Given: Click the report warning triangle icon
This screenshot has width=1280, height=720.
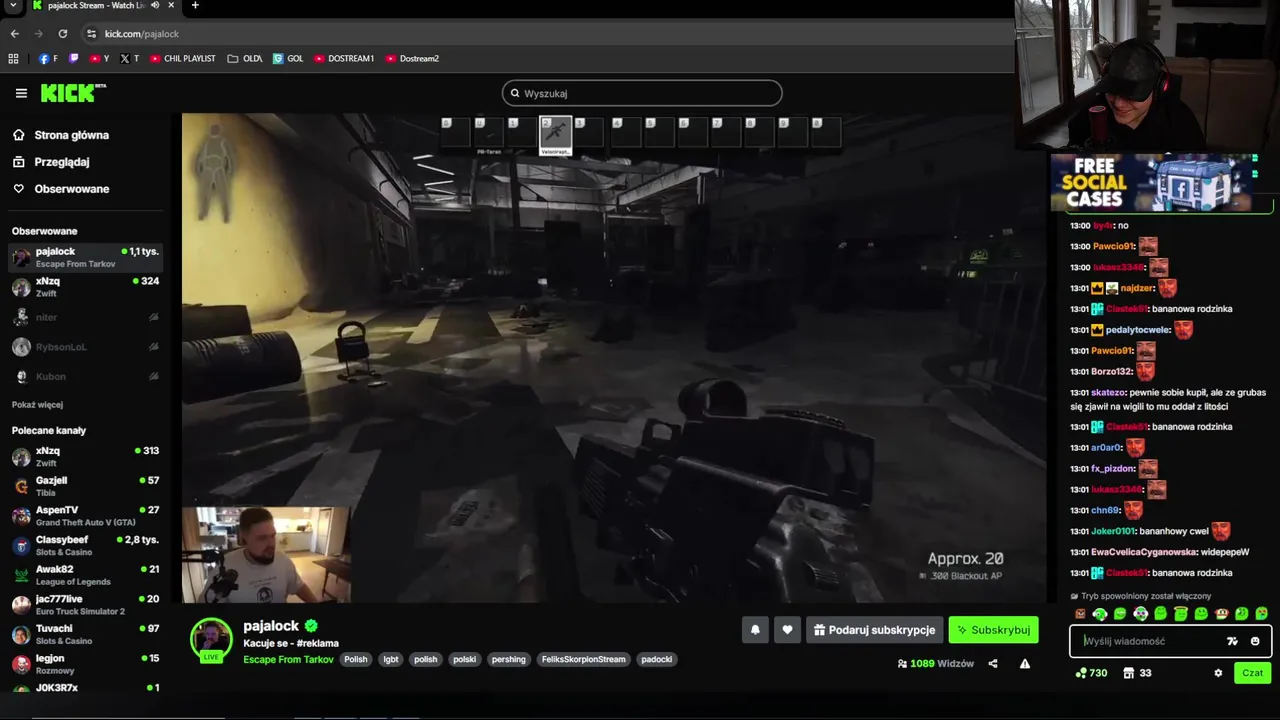Looking at the screenshot, I should tap(1025, 663).
